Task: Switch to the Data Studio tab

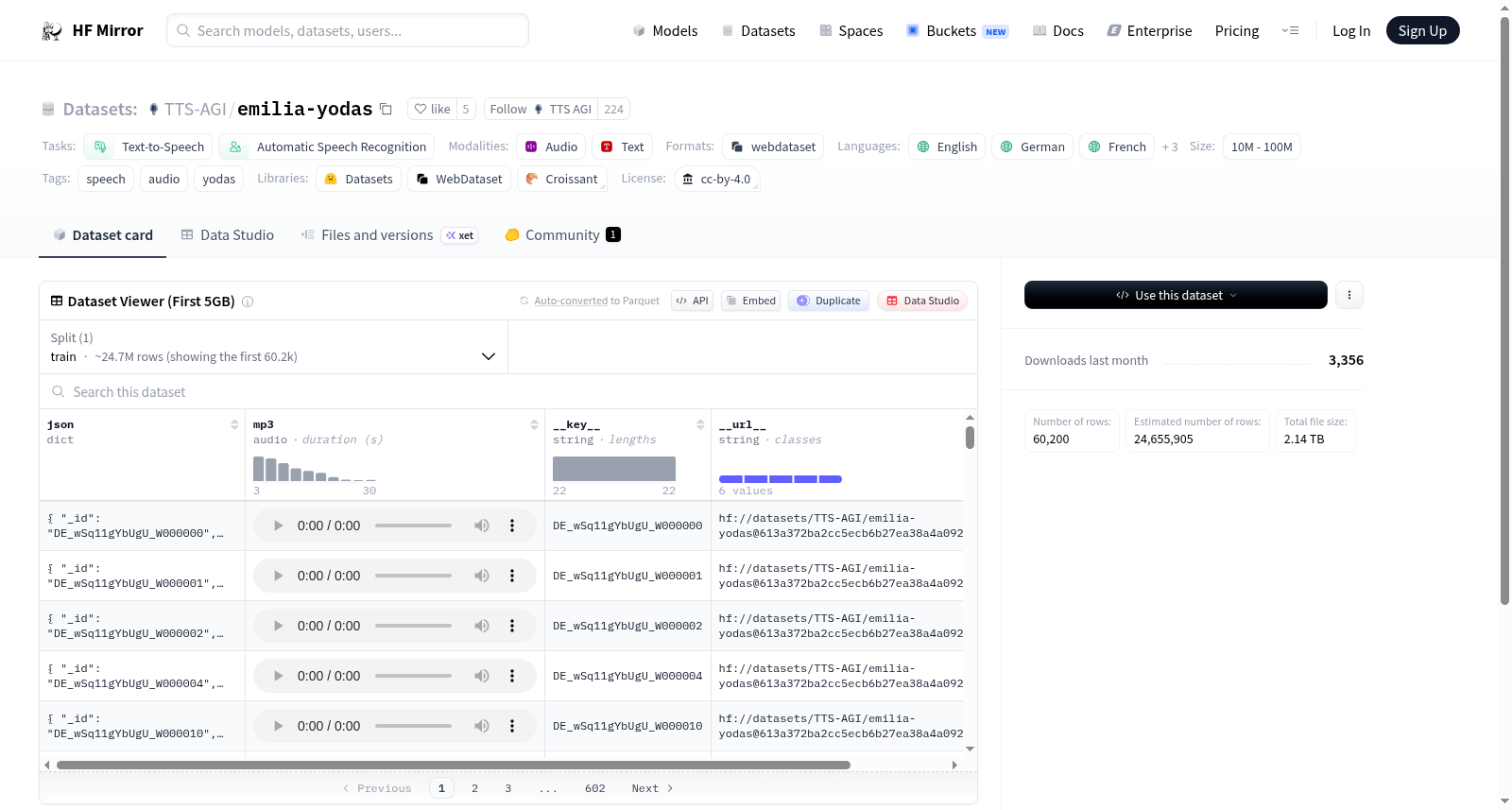Action: click(228, 235)
